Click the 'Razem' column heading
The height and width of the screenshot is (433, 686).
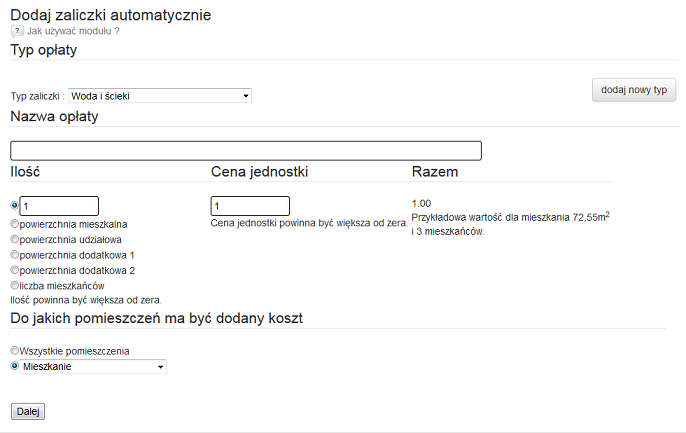click(435, 172)
